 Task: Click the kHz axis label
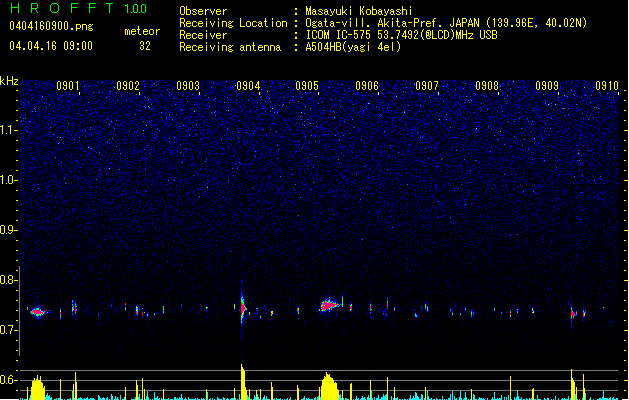tap(9, 81)
